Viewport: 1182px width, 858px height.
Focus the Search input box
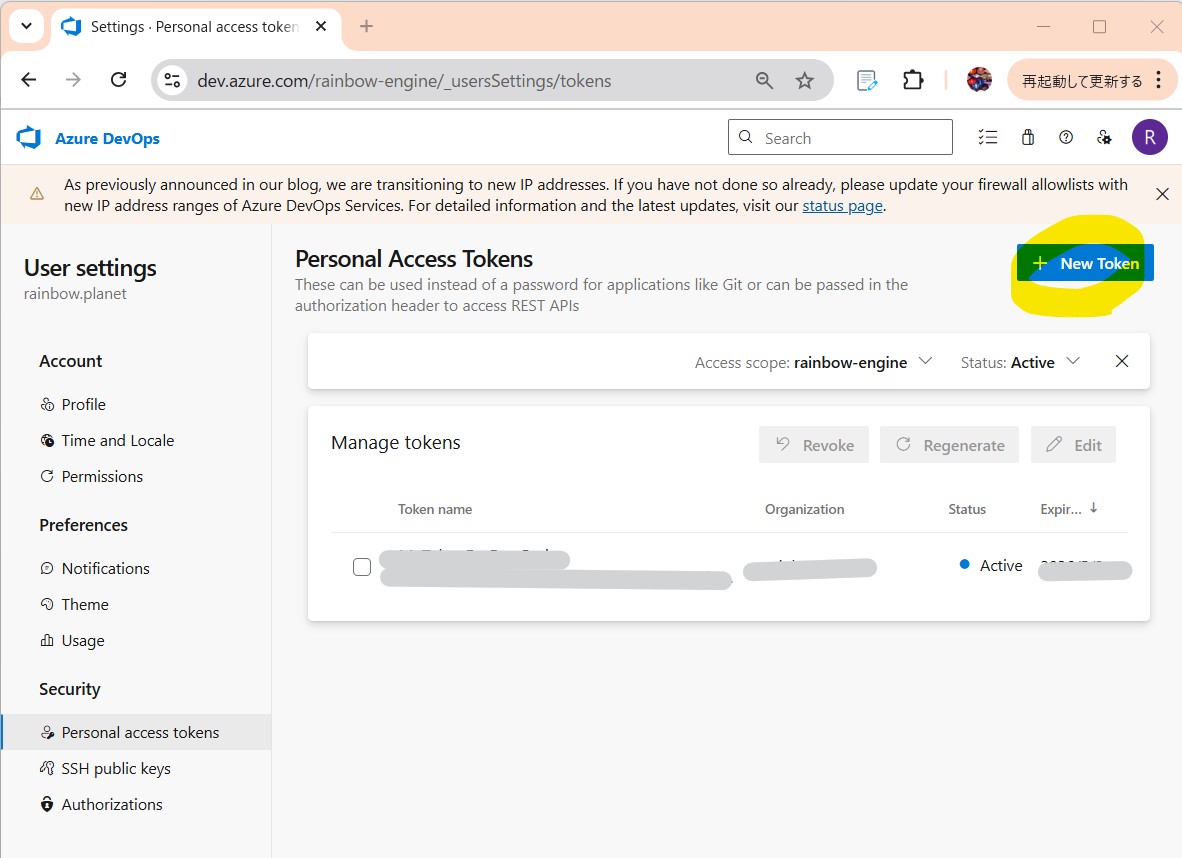pyautogui.click(x=840, y=137)
